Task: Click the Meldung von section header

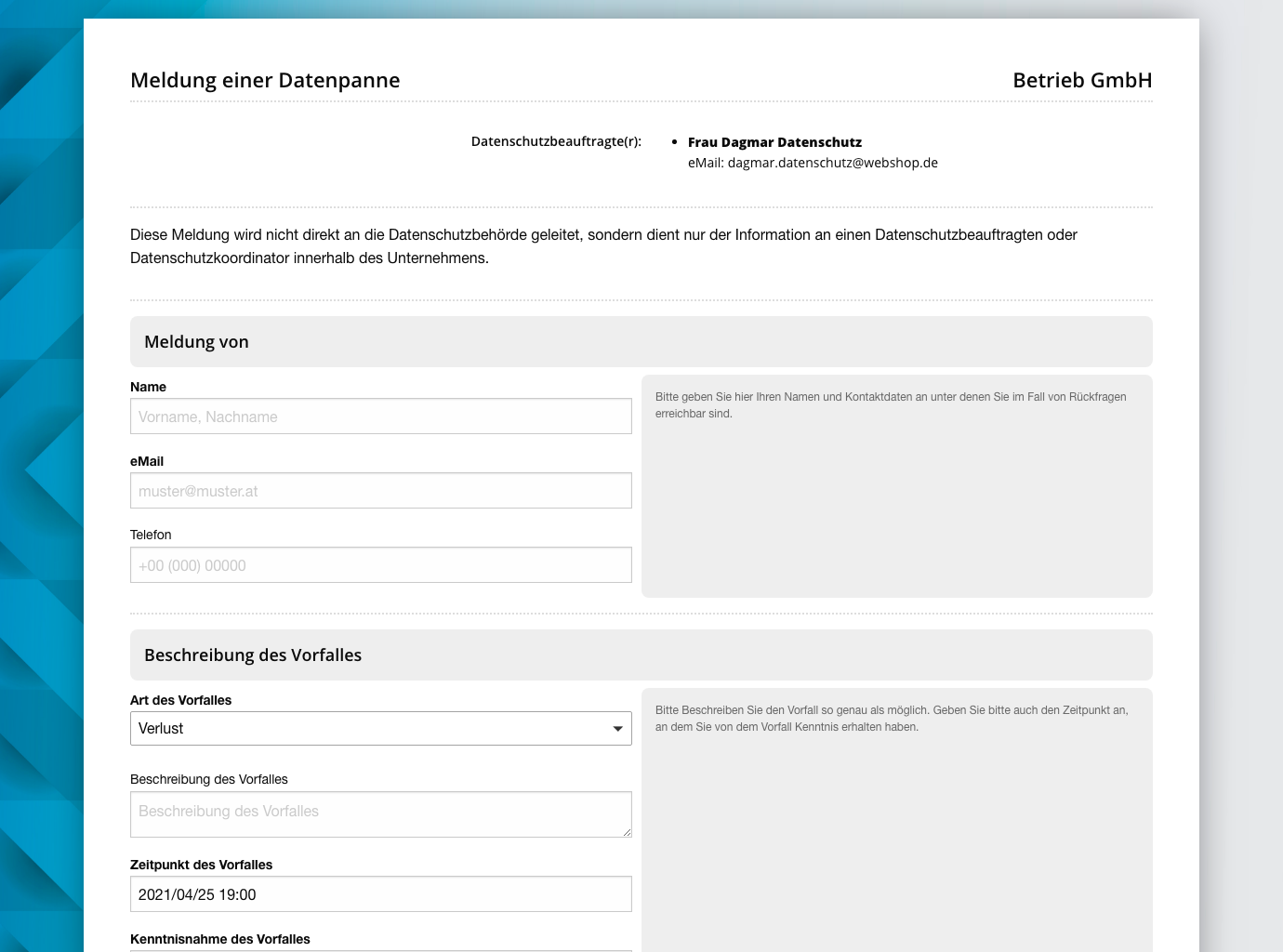Action: 195,341
